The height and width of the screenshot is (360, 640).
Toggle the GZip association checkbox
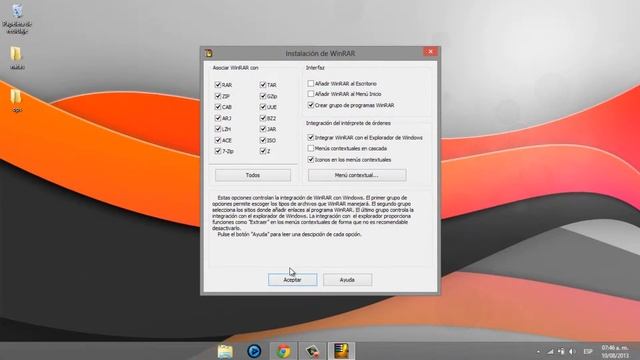[x=263, y=96]
